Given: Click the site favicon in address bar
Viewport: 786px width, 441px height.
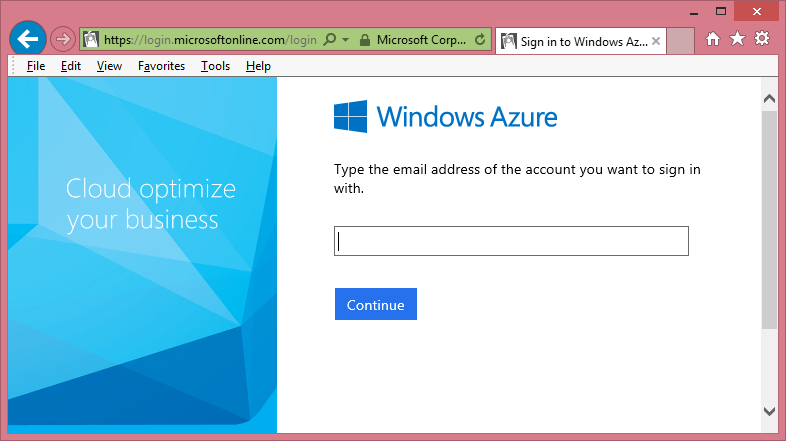Looking at the screenshot, I should tap(91, 40).
